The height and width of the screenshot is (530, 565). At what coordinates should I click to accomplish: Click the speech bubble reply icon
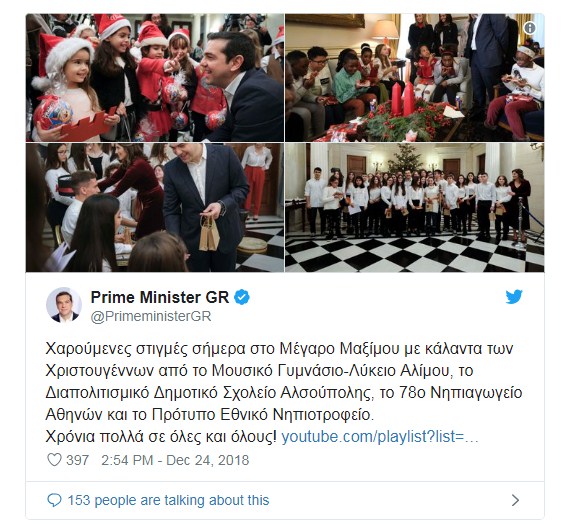54,500
